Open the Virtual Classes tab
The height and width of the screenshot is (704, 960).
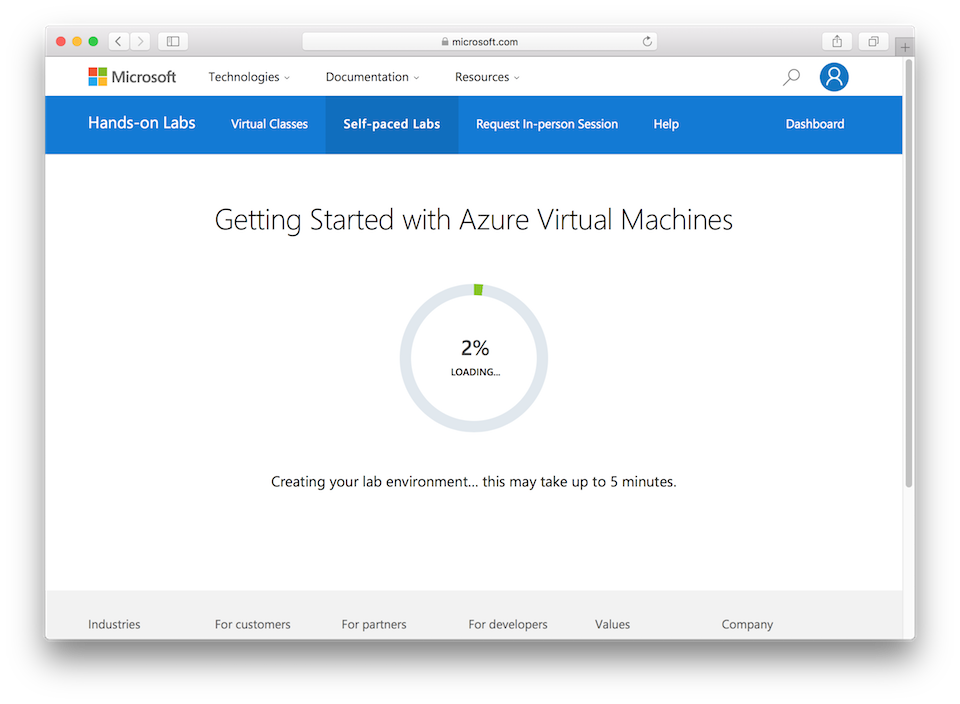click(269, 124)
